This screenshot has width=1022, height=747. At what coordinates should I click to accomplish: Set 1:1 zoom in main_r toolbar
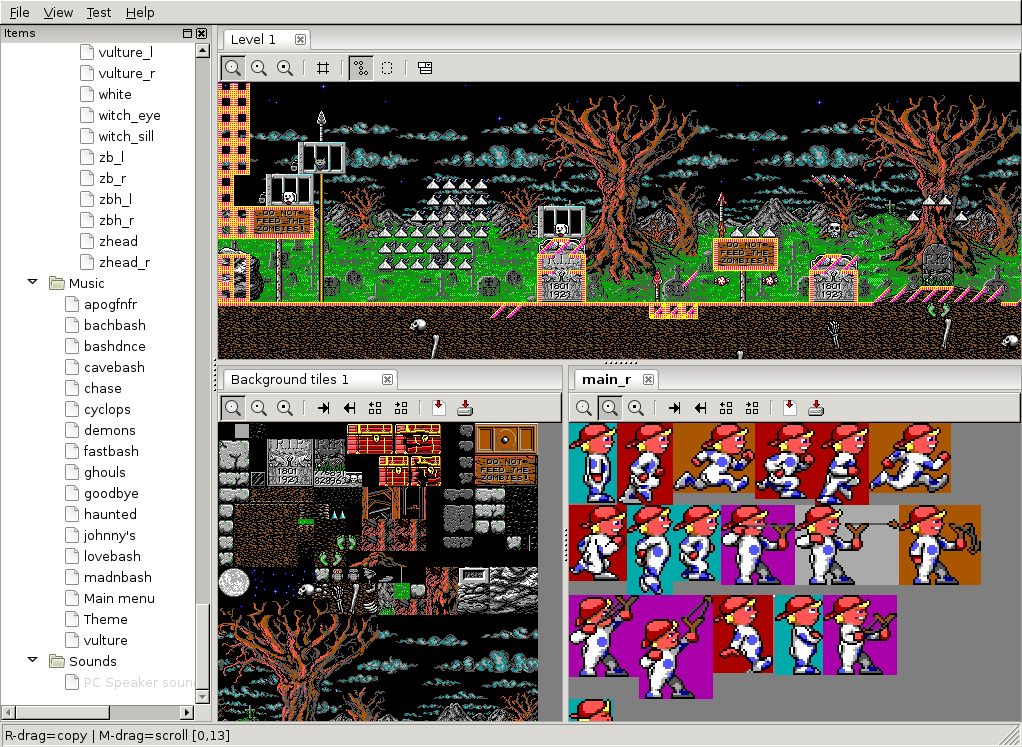pyautogui.click(x=584, y=408)
